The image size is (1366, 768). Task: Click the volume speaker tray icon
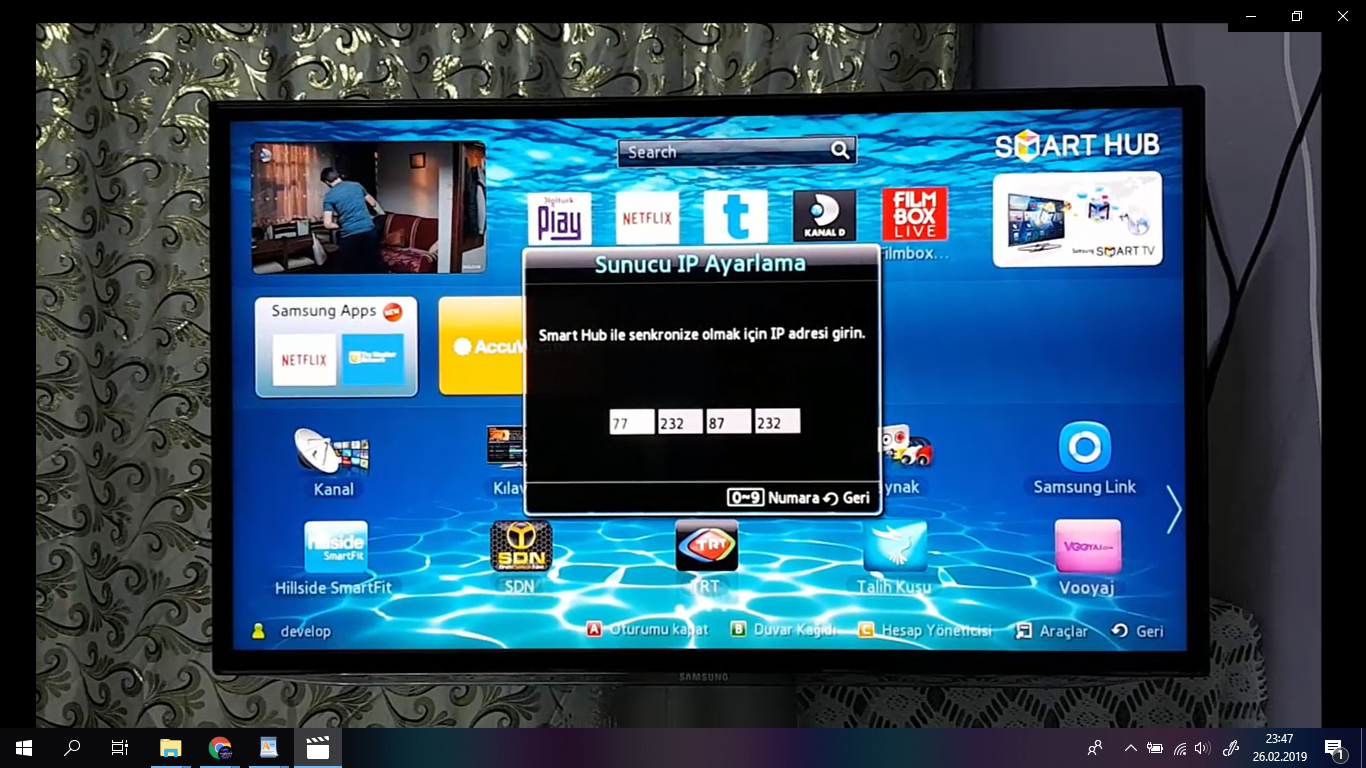coord(1202,748)
